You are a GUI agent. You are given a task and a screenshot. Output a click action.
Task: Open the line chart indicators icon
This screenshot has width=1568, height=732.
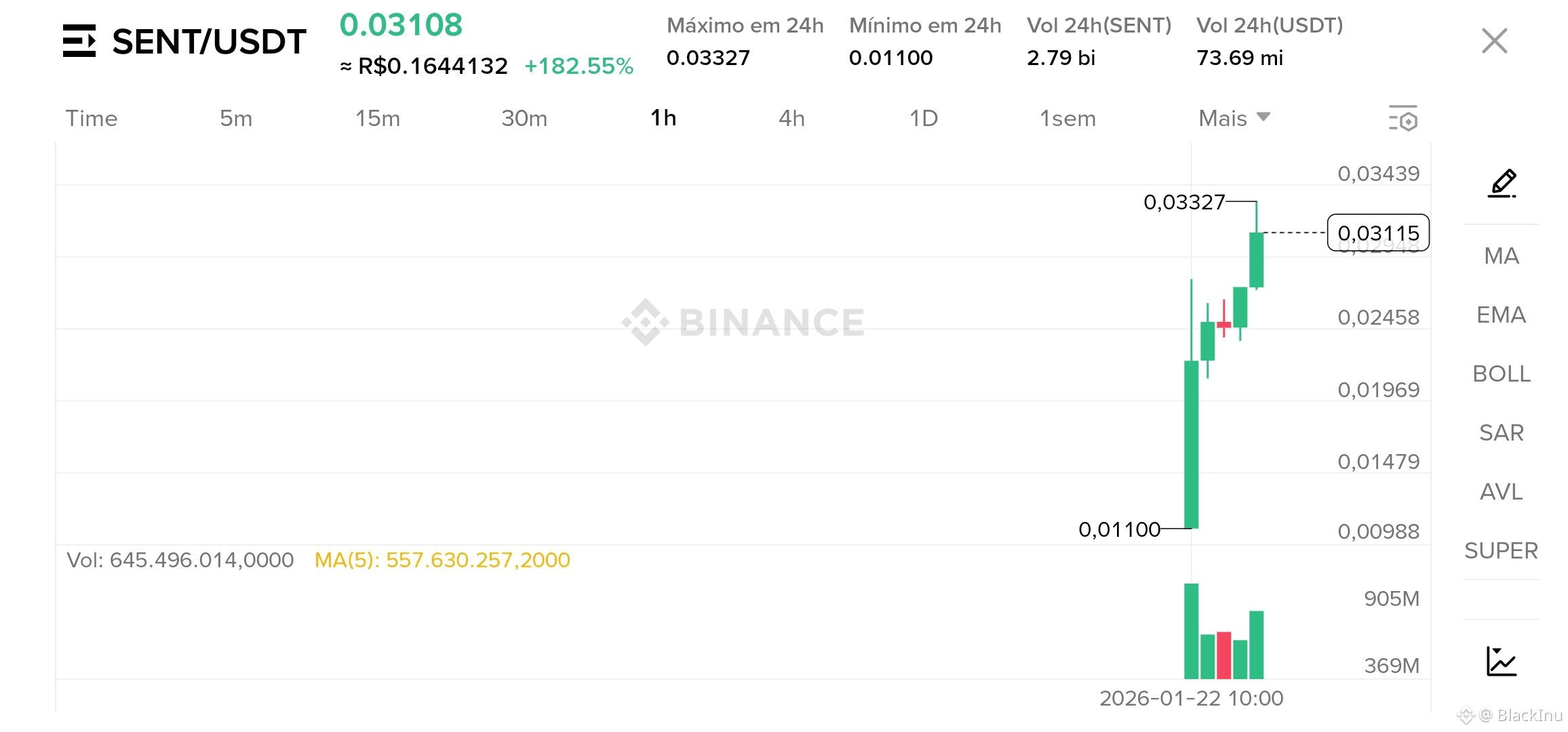[x=1502, y=661]
